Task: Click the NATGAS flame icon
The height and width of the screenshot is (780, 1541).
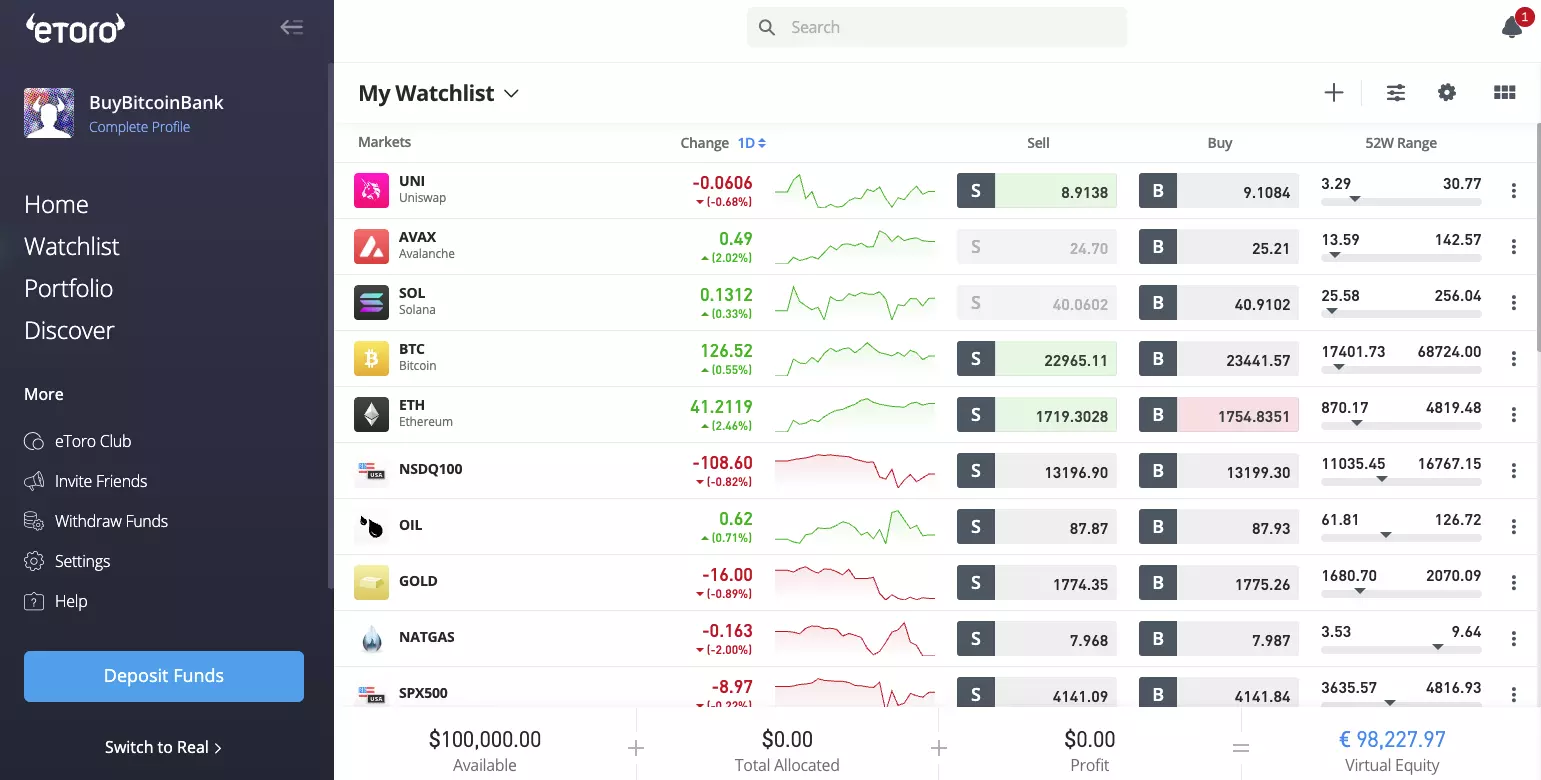Action: click(x=371, y=638)
